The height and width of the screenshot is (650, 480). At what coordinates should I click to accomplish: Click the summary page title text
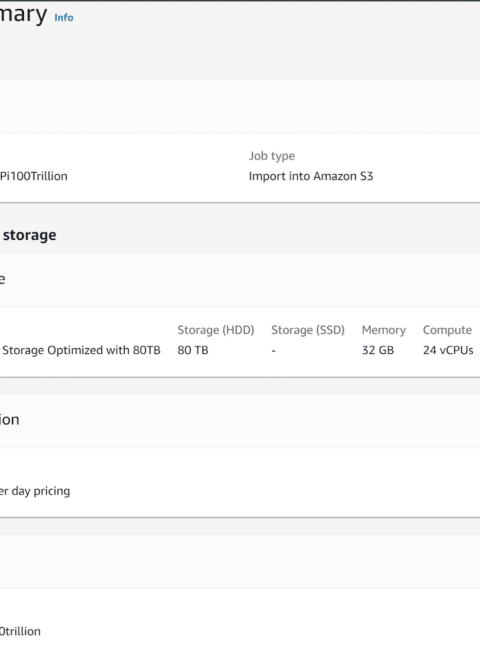23,15
